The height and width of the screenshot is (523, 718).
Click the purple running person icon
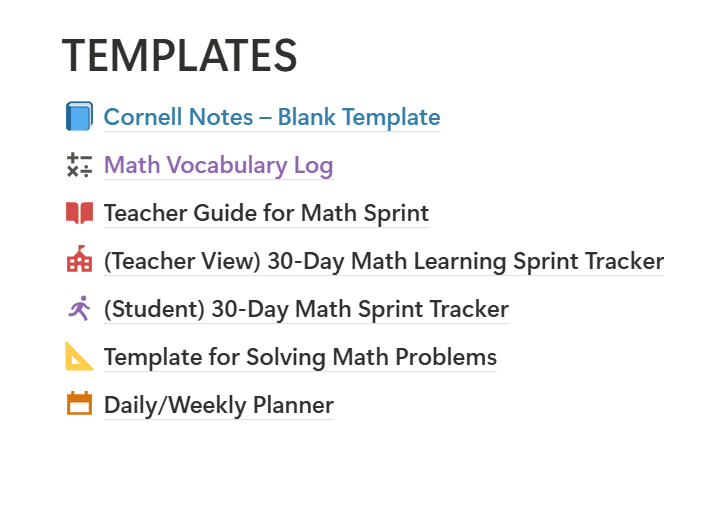click(x=80, y=308)
